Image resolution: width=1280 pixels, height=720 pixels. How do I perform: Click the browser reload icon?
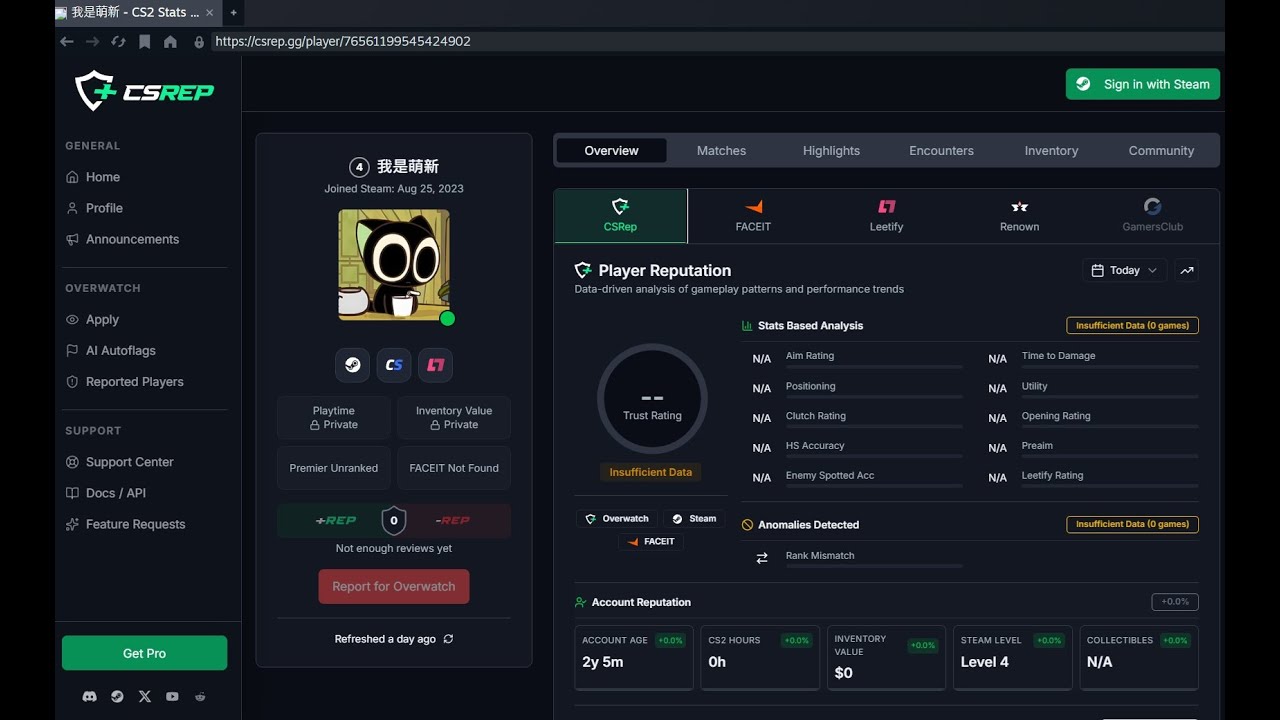pos(119,41)
